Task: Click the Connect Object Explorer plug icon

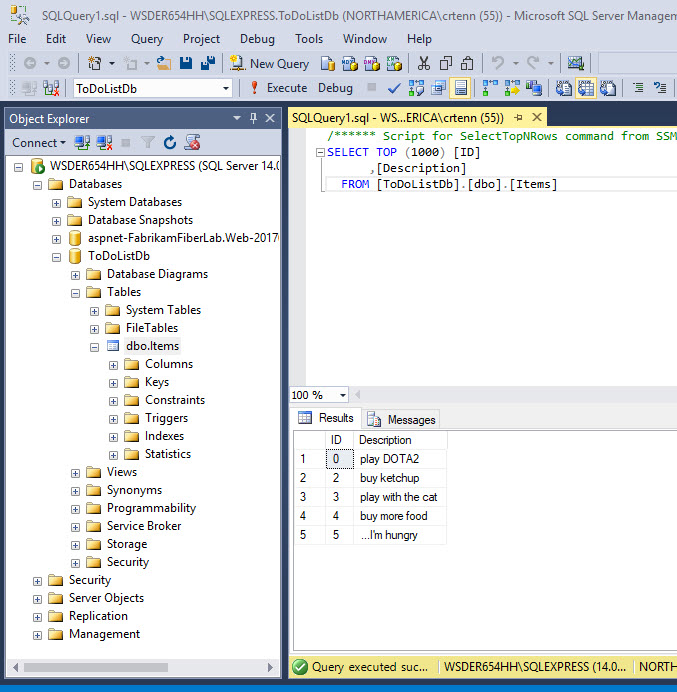Action: point(83,143)
